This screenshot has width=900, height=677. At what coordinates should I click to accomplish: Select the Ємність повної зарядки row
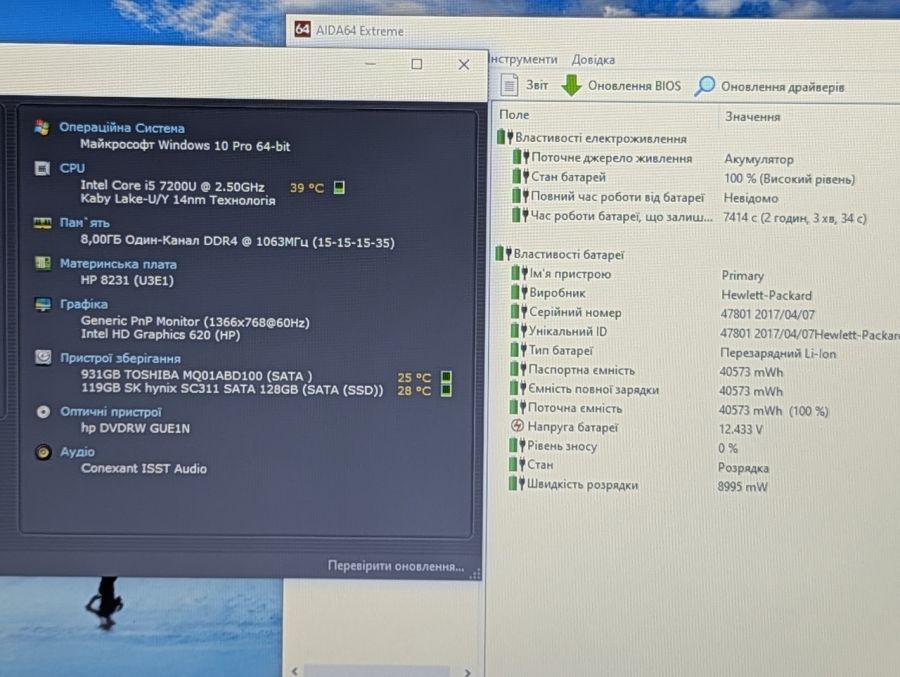(647, 390)
